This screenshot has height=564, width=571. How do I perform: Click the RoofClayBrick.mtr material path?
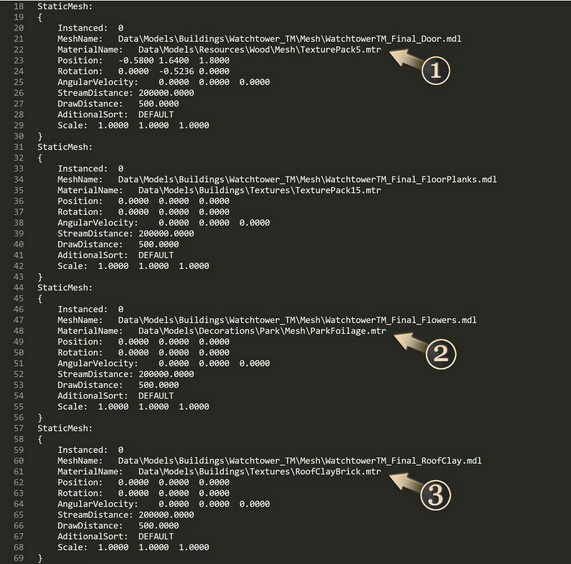tap(259, 472)
